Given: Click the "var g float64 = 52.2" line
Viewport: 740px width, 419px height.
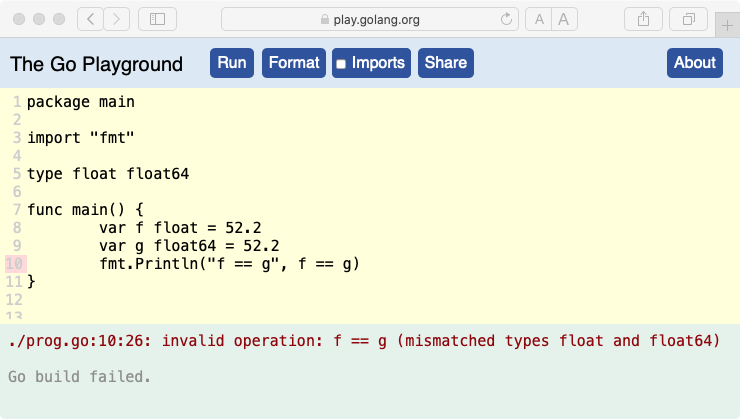Looking at the screenshot, I should 189,246.
